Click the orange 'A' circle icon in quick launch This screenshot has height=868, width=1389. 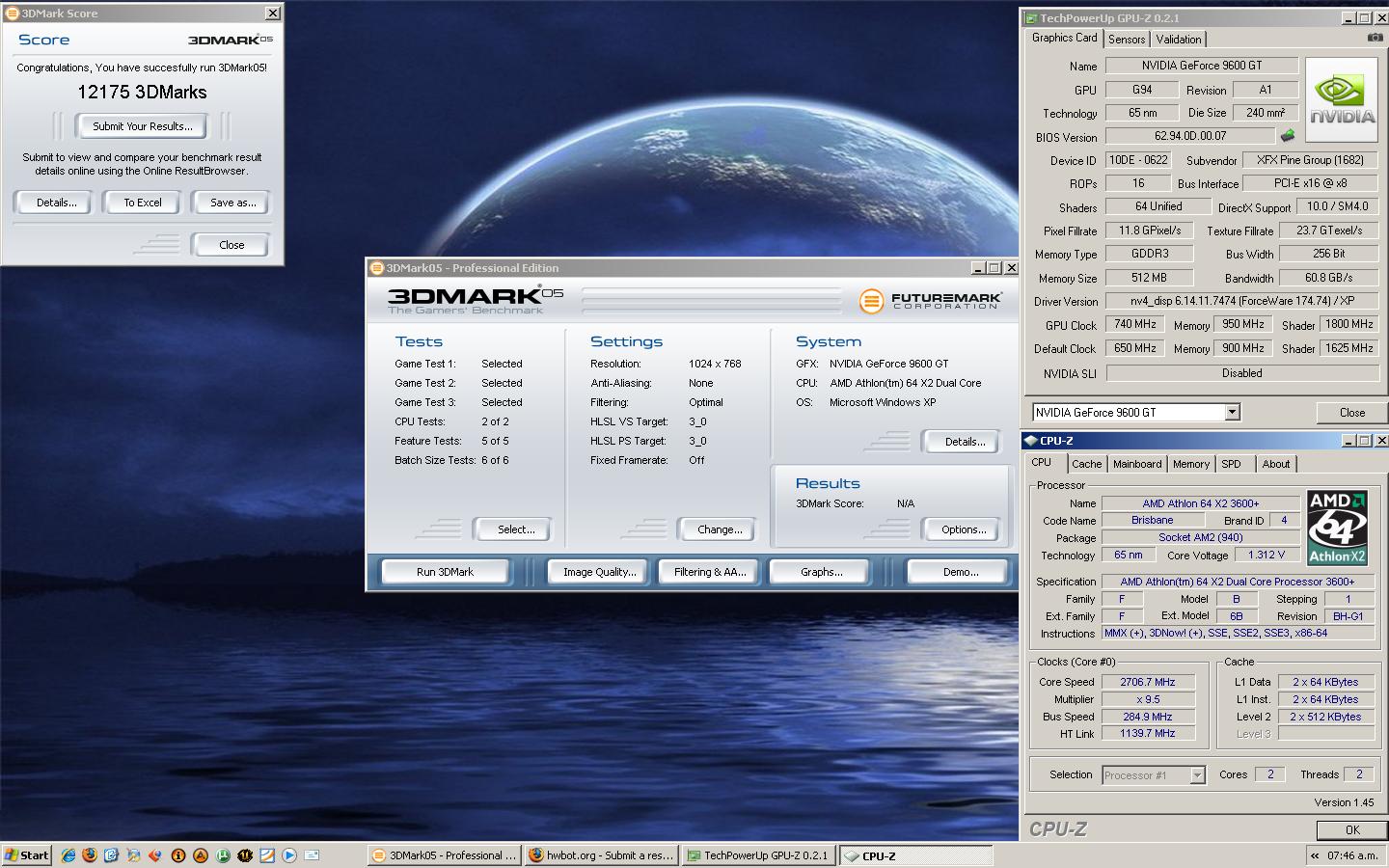(x=201, y=855)
